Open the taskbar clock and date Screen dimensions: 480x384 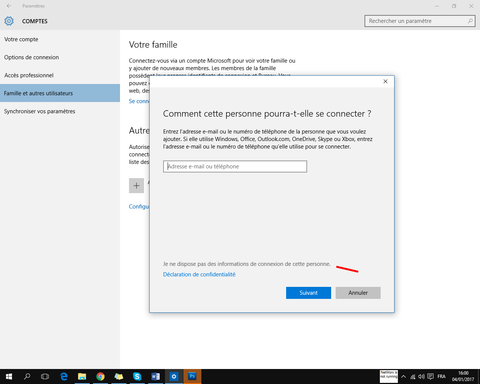(463, 376)
